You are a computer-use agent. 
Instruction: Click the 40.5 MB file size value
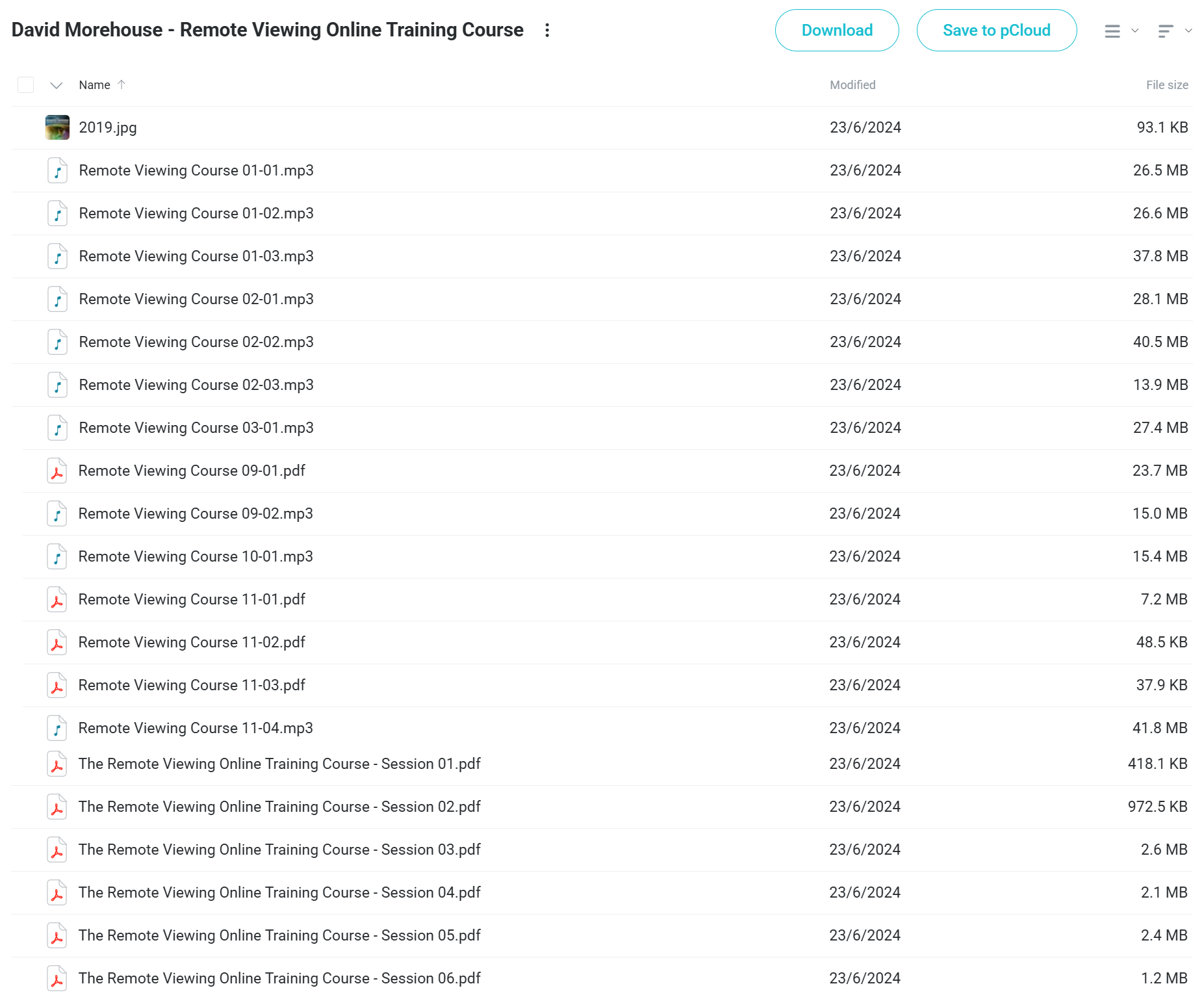pos(1160,342)
